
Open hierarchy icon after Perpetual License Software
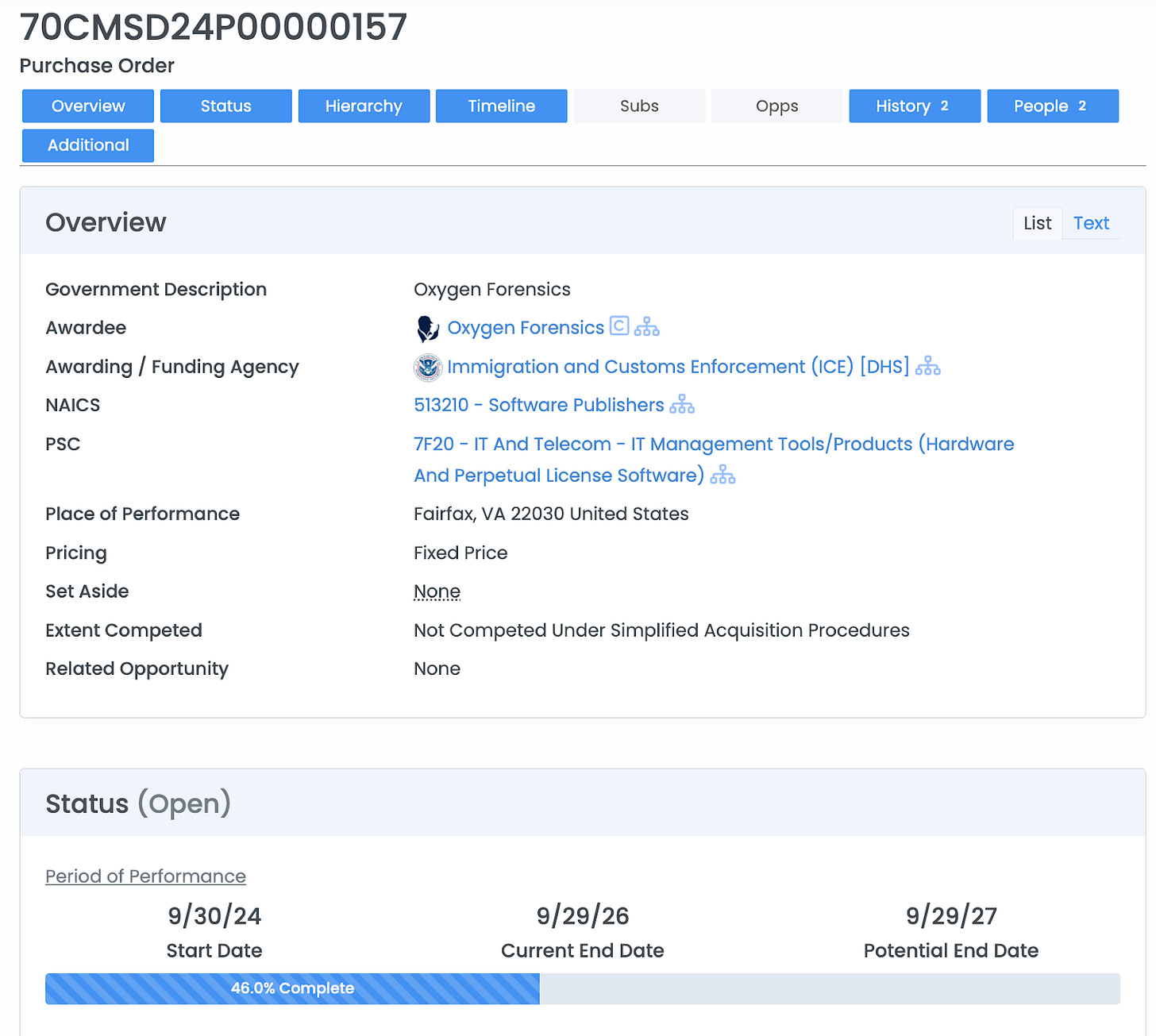point(722,475)
